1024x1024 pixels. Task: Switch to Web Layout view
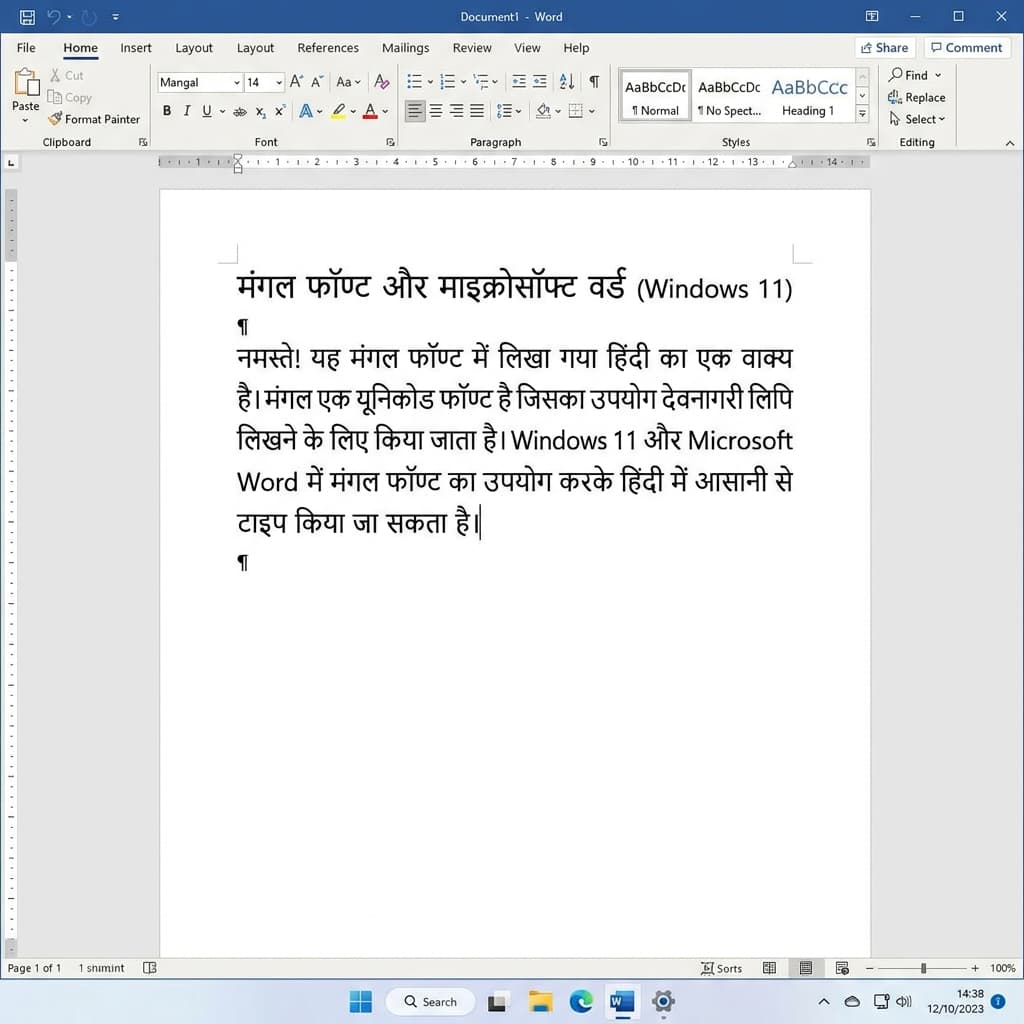pyautogui.click(x=842, y=968)
